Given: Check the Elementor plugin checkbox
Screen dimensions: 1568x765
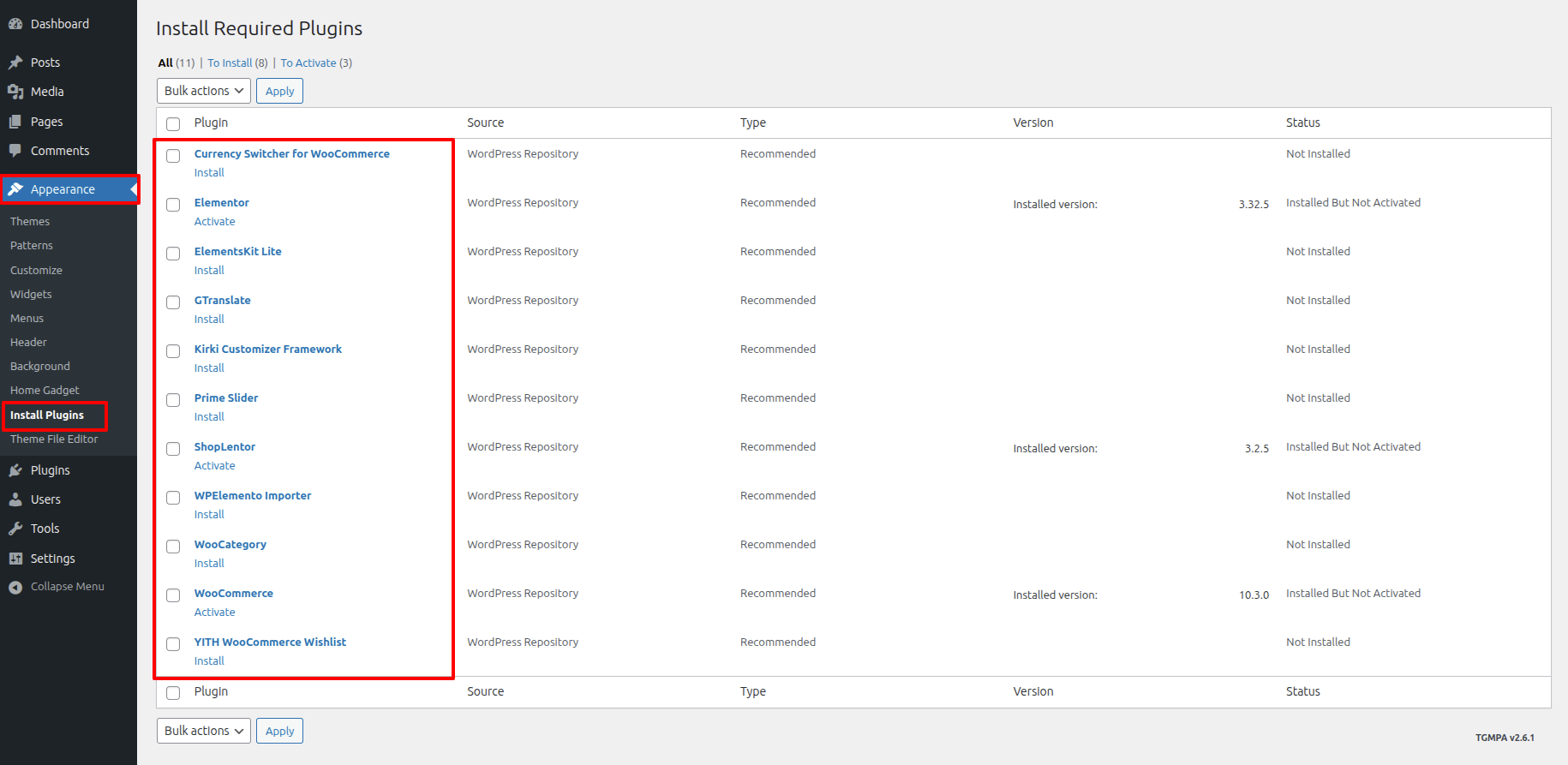Looking at the screenshot, I should pos(173,205).
